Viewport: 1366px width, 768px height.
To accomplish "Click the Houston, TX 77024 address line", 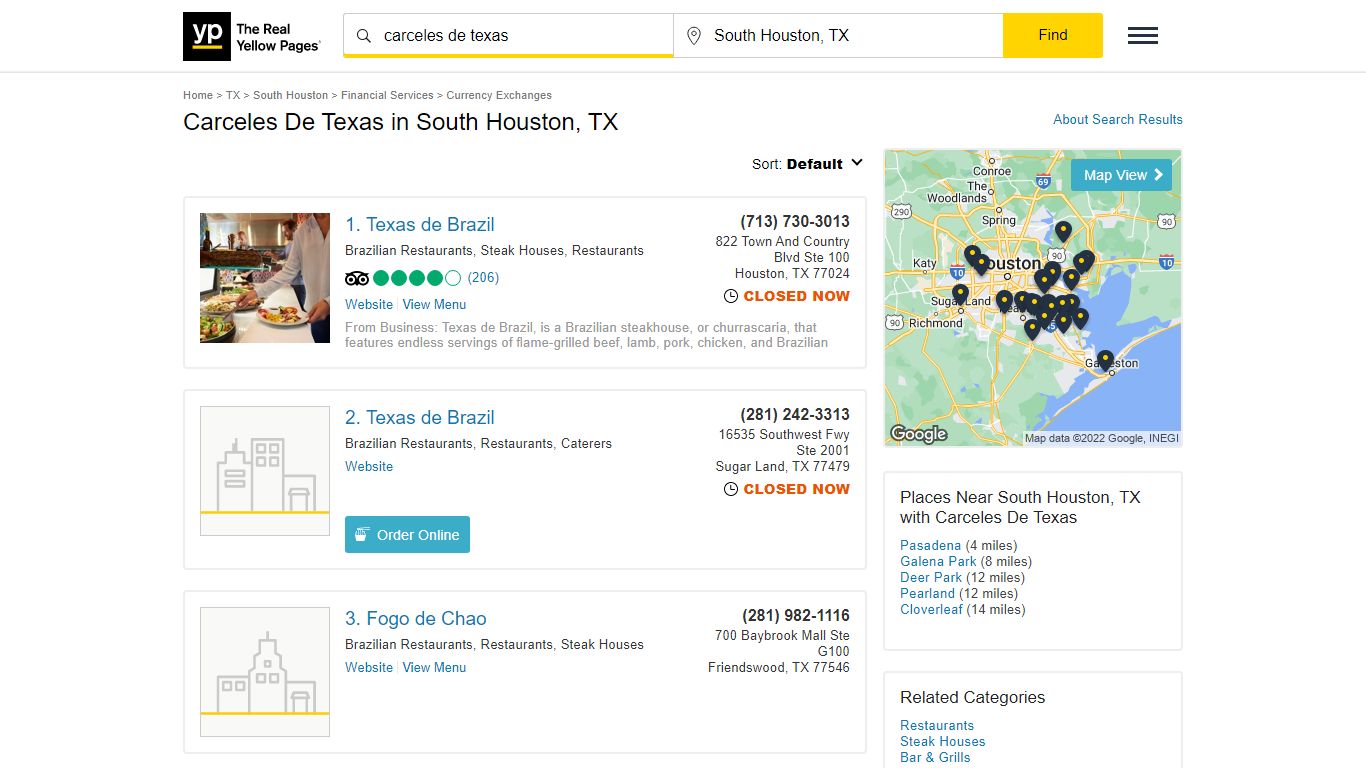I will coord(792,273).
